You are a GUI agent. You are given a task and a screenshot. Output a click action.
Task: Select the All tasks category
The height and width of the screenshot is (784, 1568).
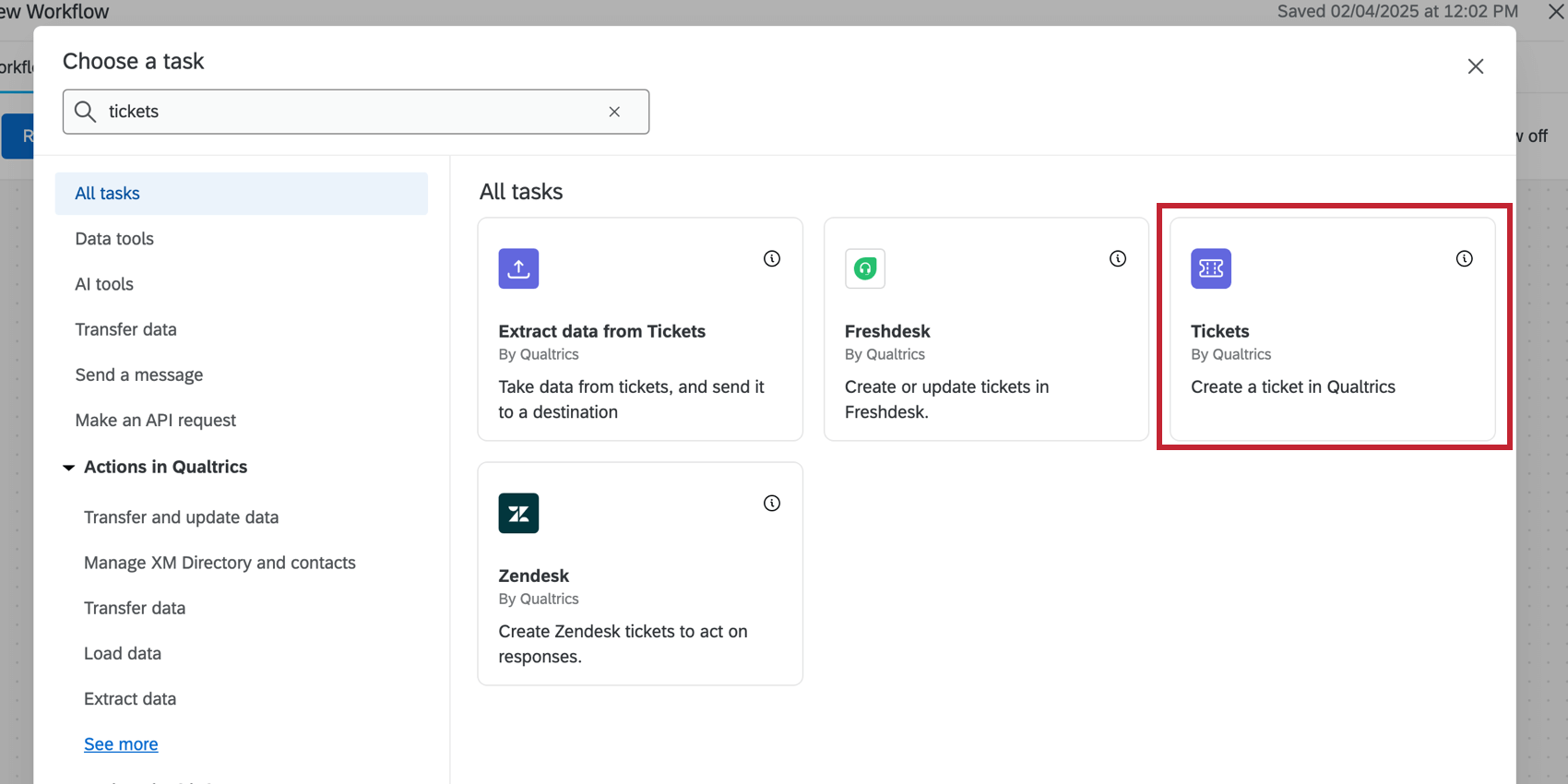tap(108, 194)
